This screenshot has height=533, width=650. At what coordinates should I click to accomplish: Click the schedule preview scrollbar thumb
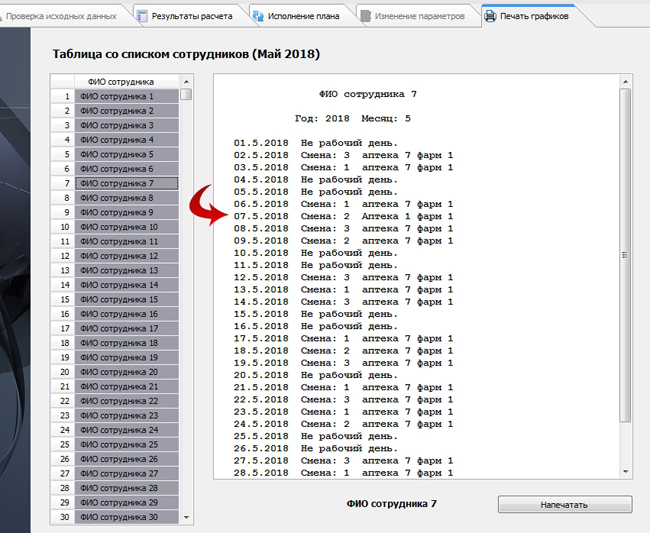coord(625,255)
